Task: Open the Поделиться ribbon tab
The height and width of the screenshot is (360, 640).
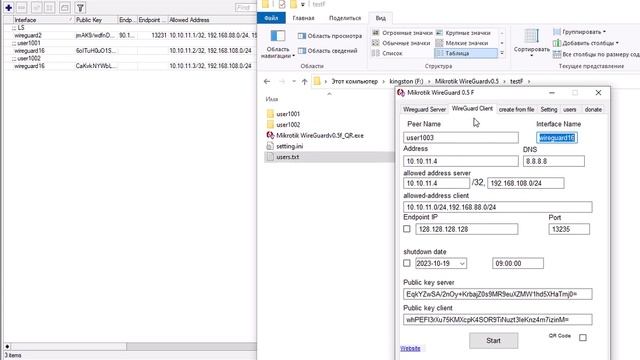Action: pos(345,18)
